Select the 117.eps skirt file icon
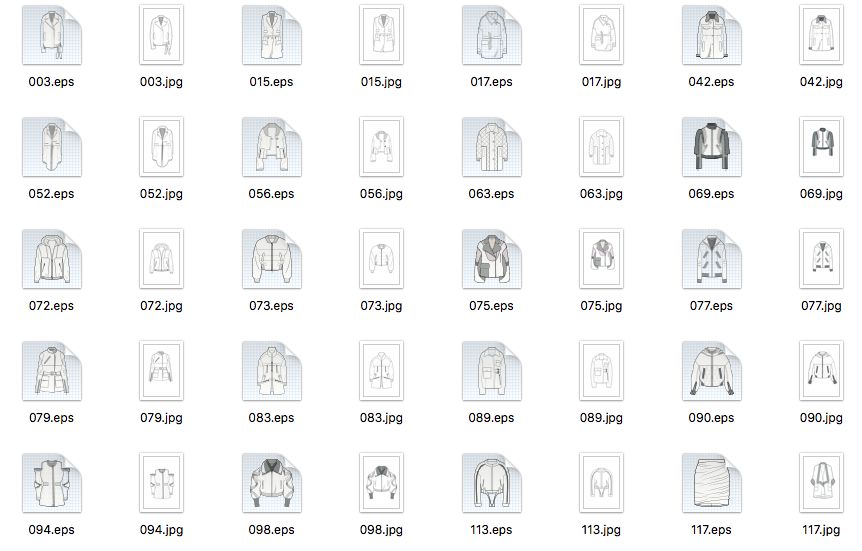 tap(711, 484)
